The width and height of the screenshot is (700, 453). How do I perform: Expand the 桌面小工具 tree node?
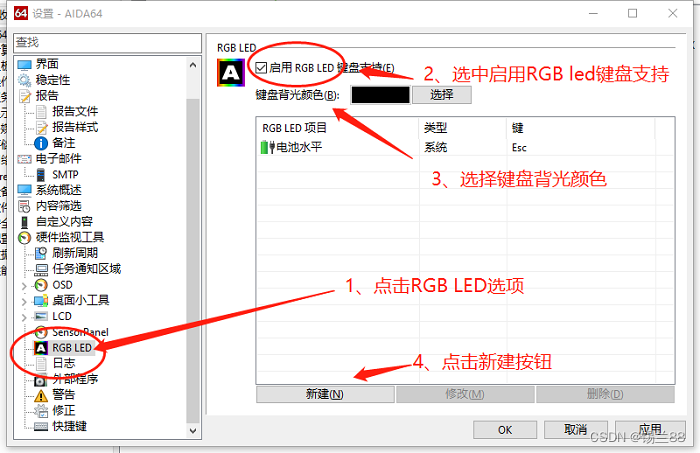pos(24,302)
